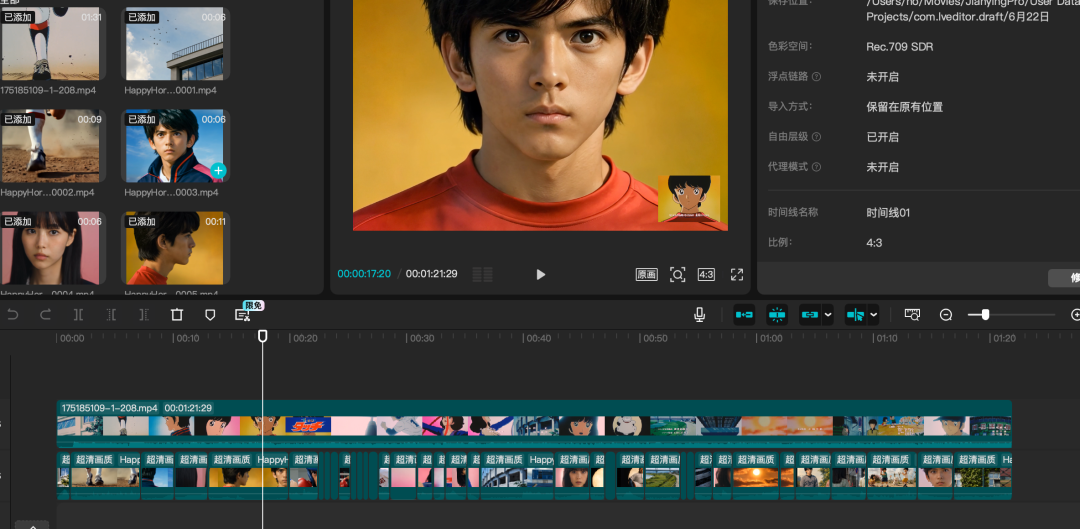Click the timeline zoom slider handle
The height and width of the screenshot is (529, 1080).
(986, 315)
